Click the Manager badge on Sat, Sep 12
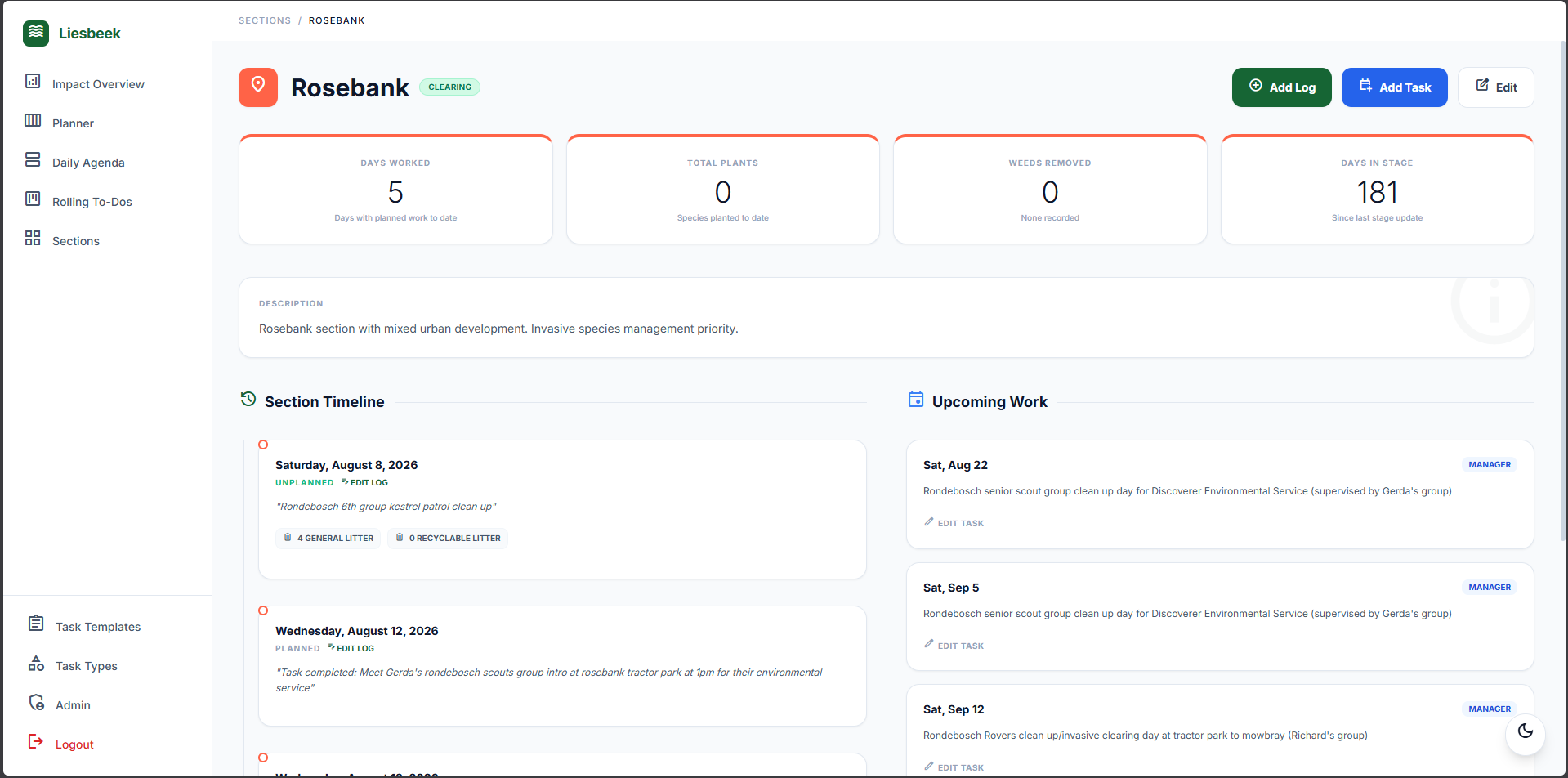This screenshot has height=778, width=1568. [x=1490, y=709]
